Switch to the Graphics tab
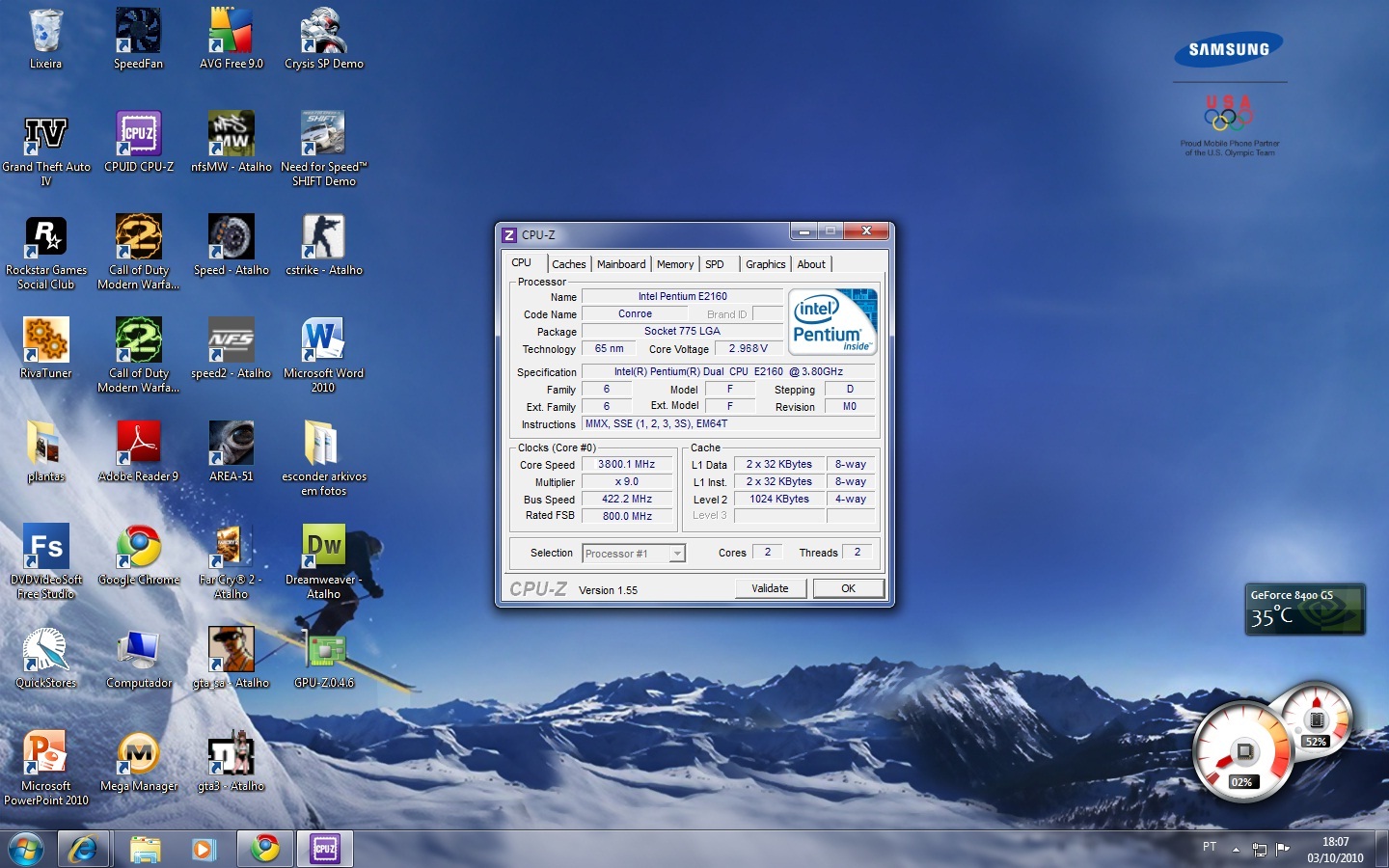This screenshot has height=868, width=1389. click(766, 264)
